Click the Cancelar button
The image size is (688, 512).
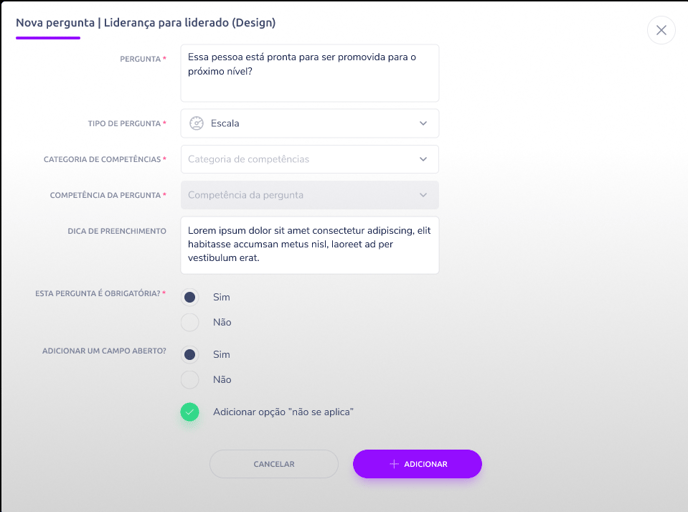(274, 464)
